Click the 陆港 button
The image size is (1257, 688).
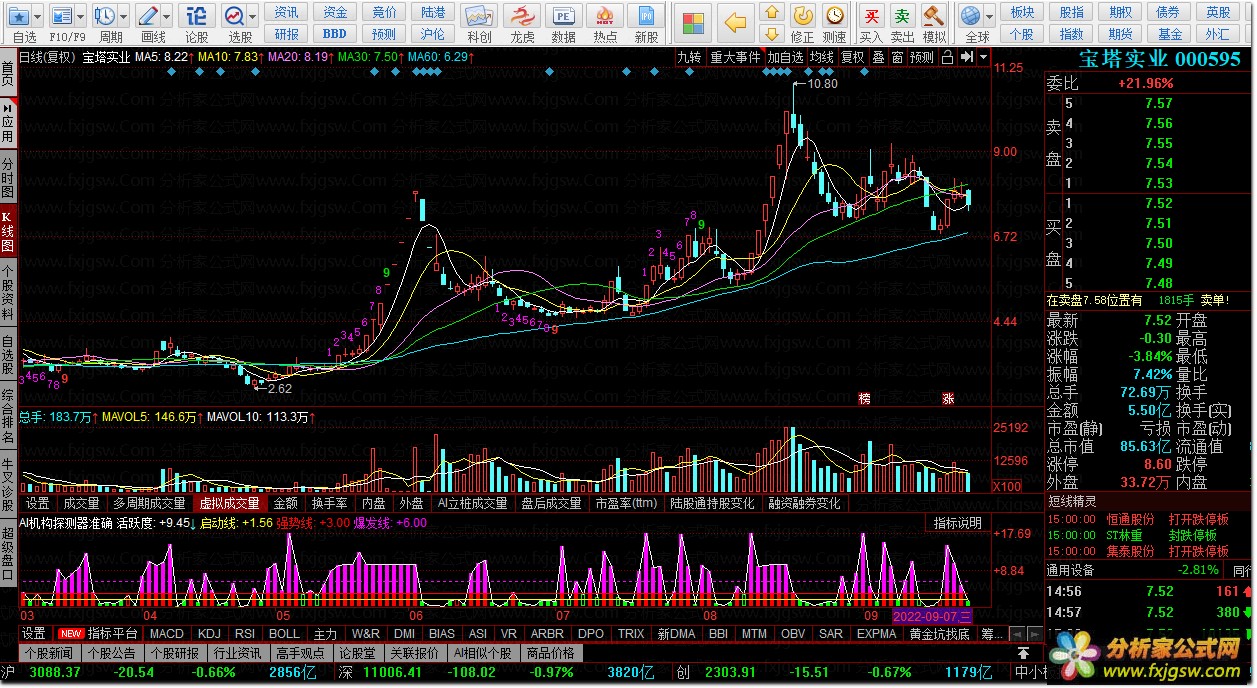(433, 12)
